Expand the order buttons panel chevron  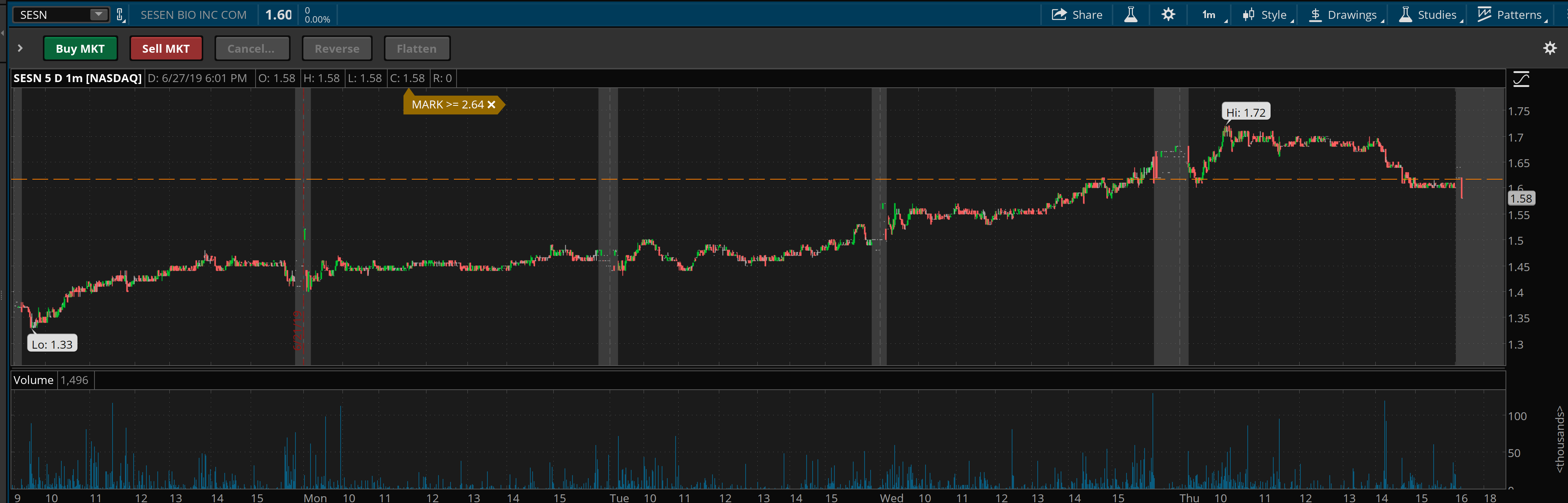point(20,48)
